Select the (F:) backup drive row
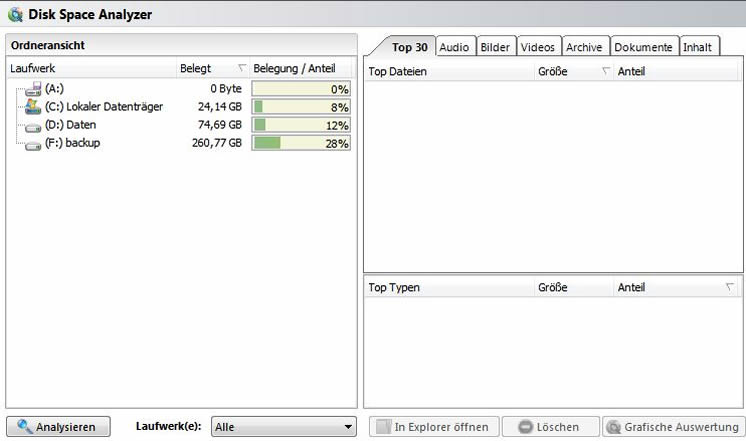This screenshot has width=746, height=441. tap(181, 143)
